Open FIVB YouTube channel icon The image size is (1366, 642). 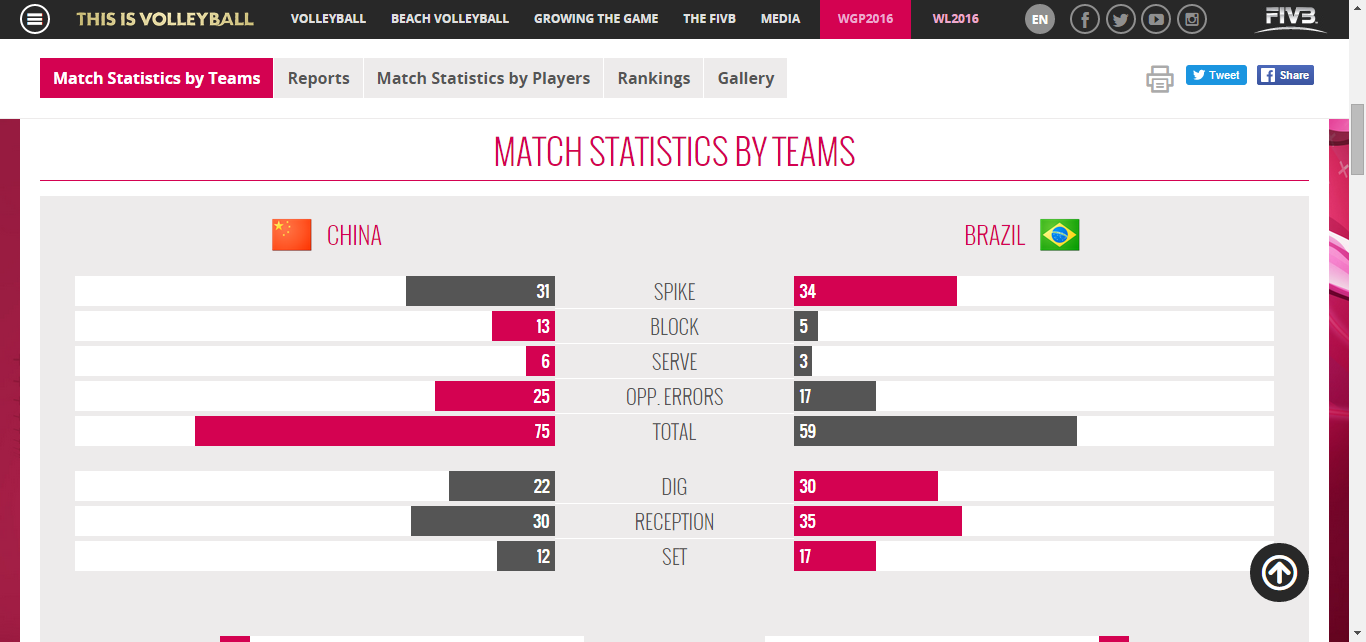pyautogui.click(x=1156, y=19)
